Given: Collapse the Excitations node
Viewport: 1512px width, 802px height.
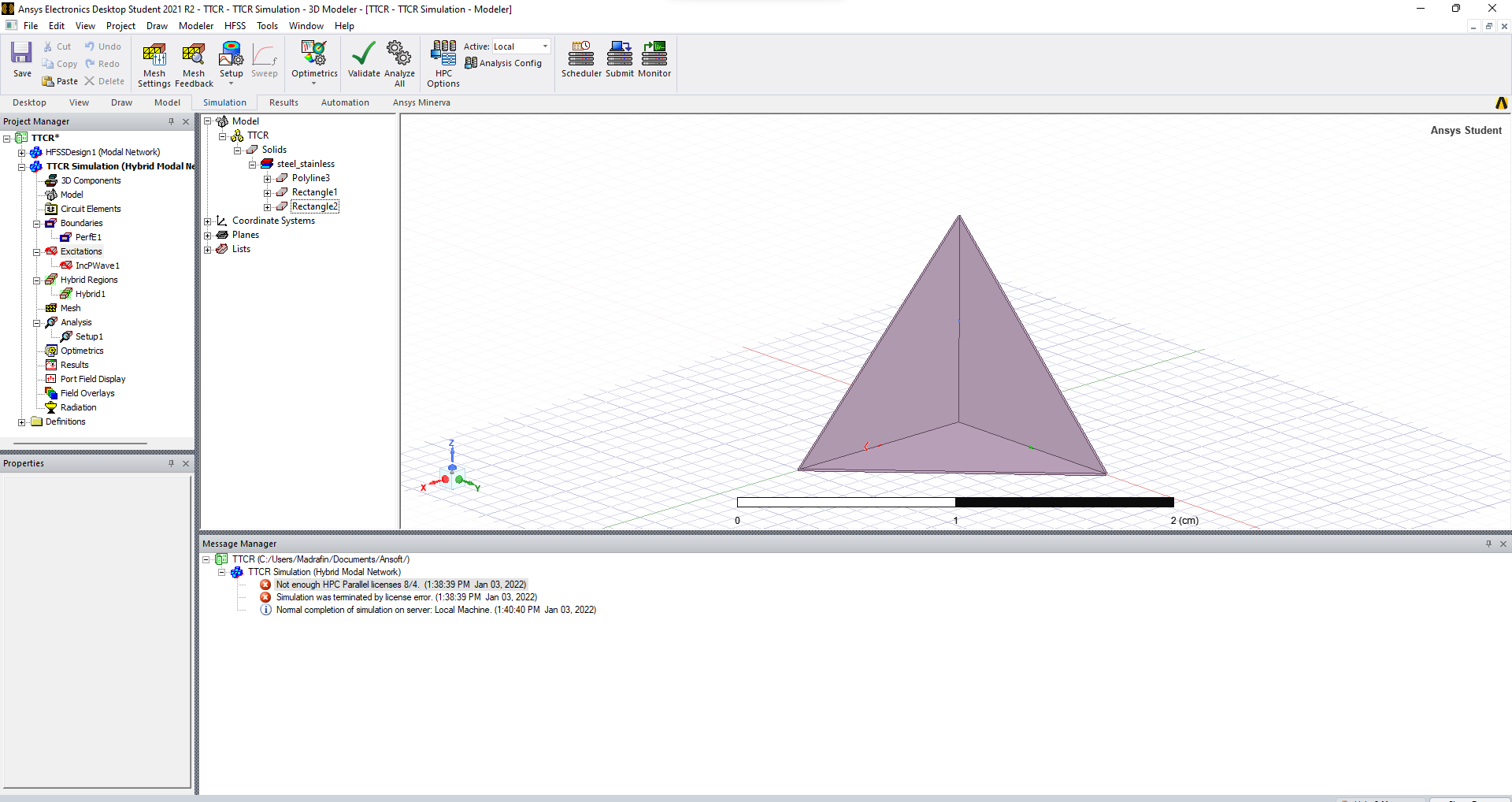Looking at the screenshot, I should click(37, 251).
